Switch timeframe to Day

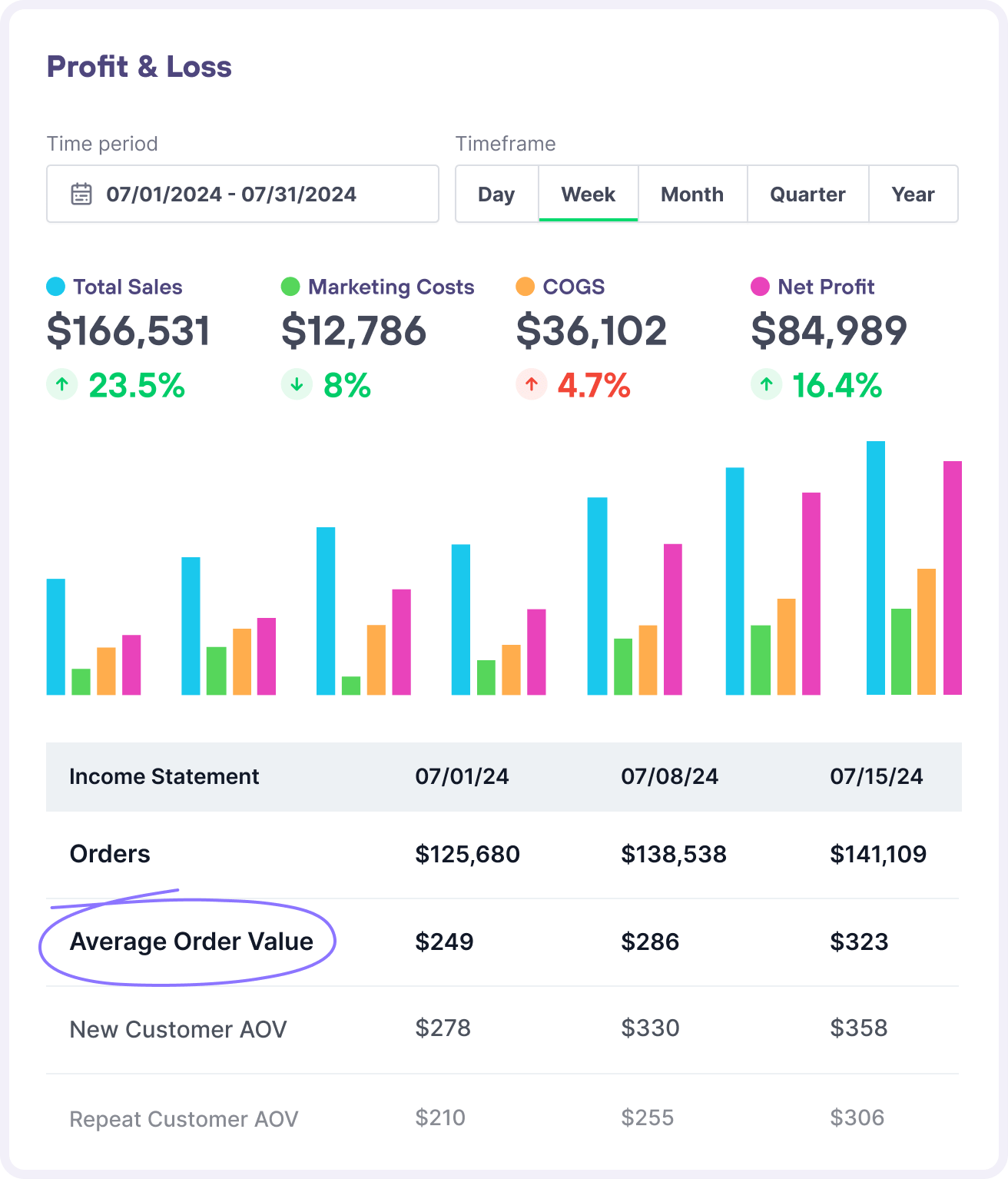click(497, 194)
